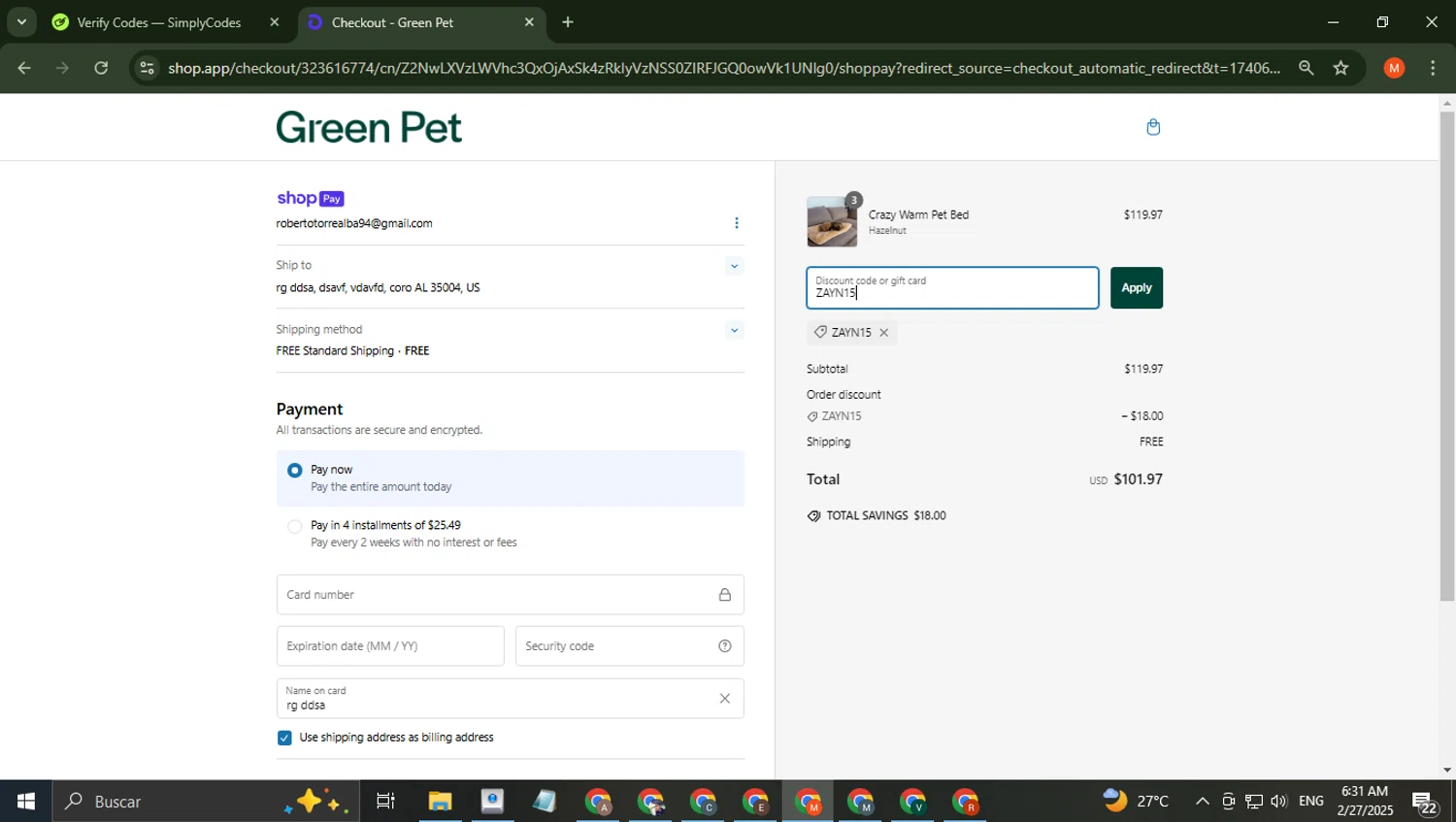Open the Chrome three-dot menu

tap(1433, 68)
